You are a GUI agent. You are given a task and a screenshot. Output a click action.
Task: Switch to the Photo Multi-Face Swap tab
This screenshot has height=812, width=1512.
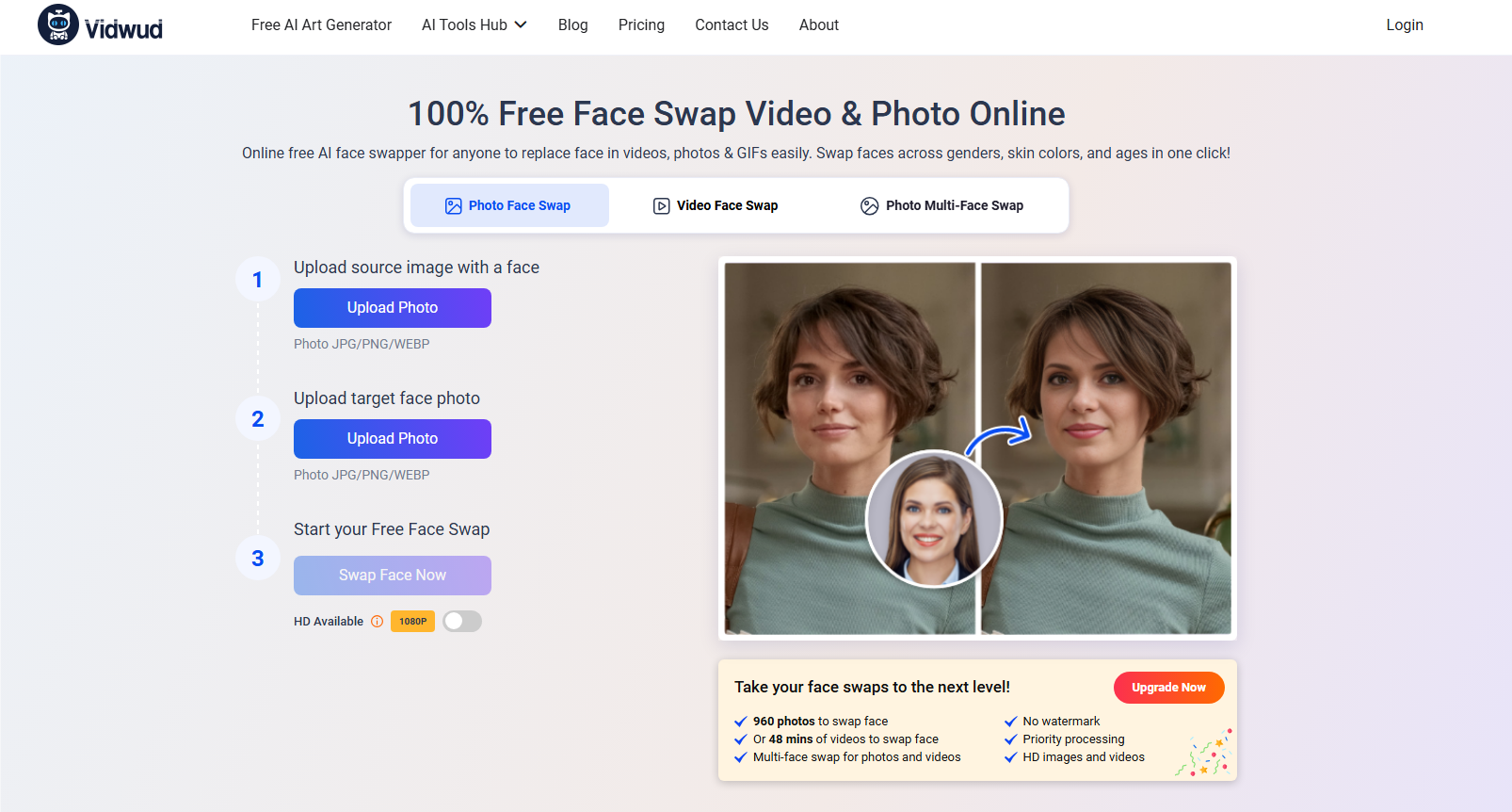click(x=941, y=205)
